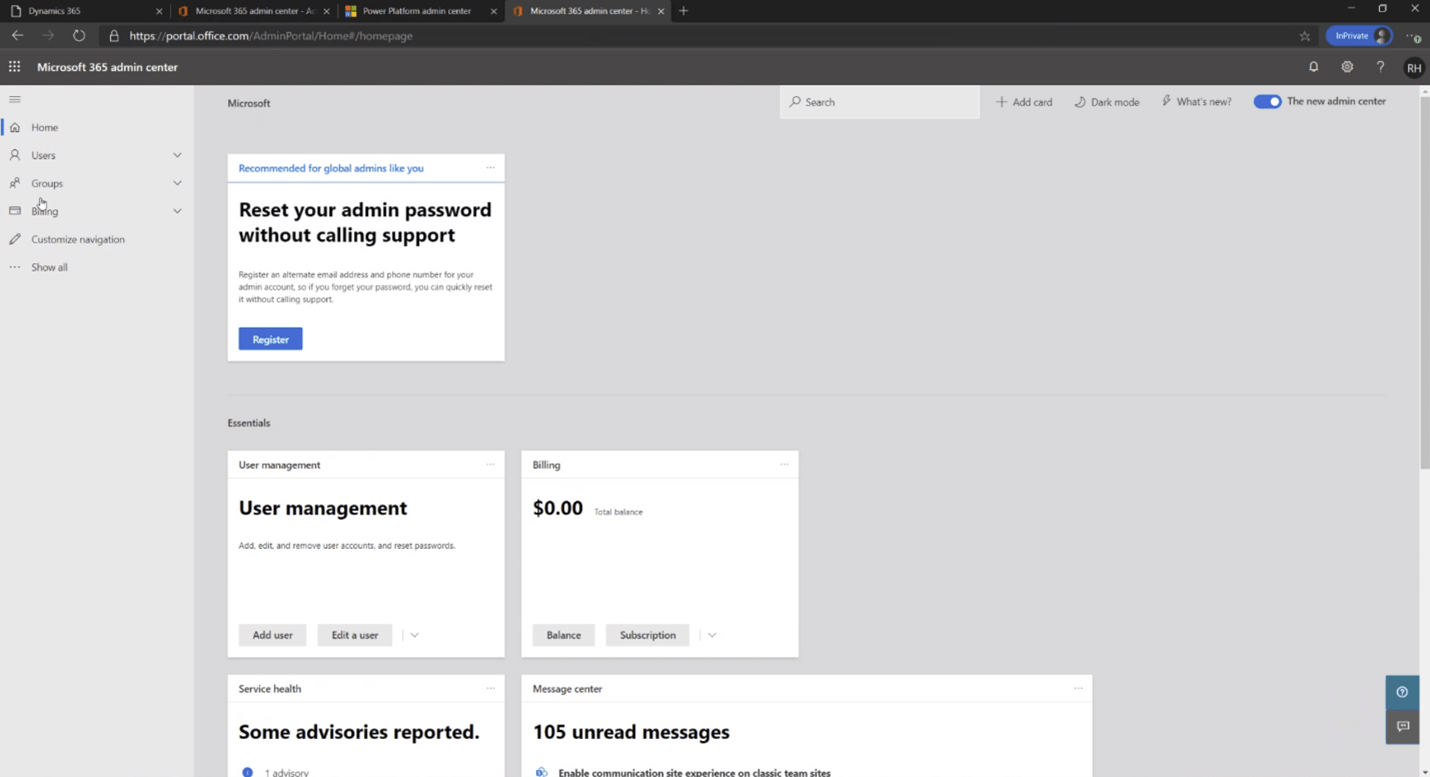Click the lock icon in address bar

[114, 36]
